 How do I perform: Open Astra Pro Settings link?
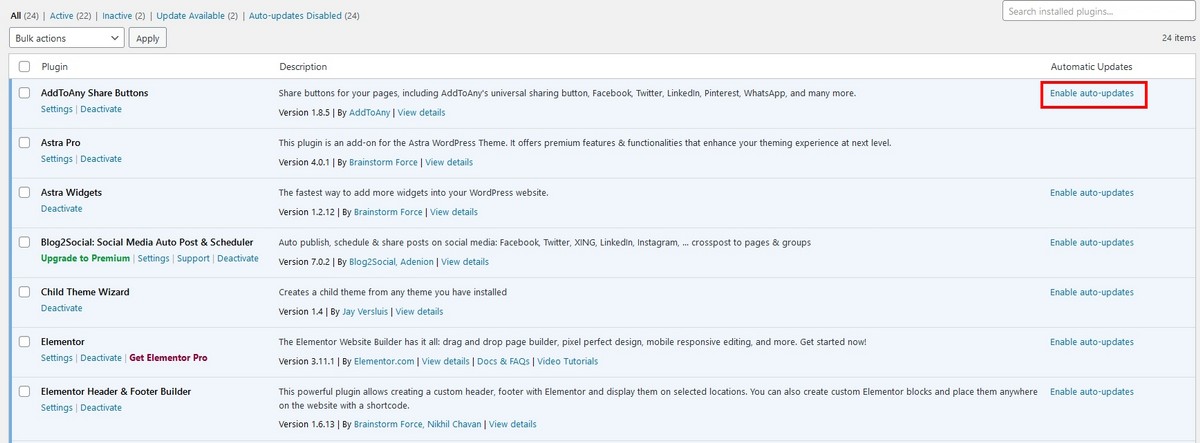(x=57, y=159)
